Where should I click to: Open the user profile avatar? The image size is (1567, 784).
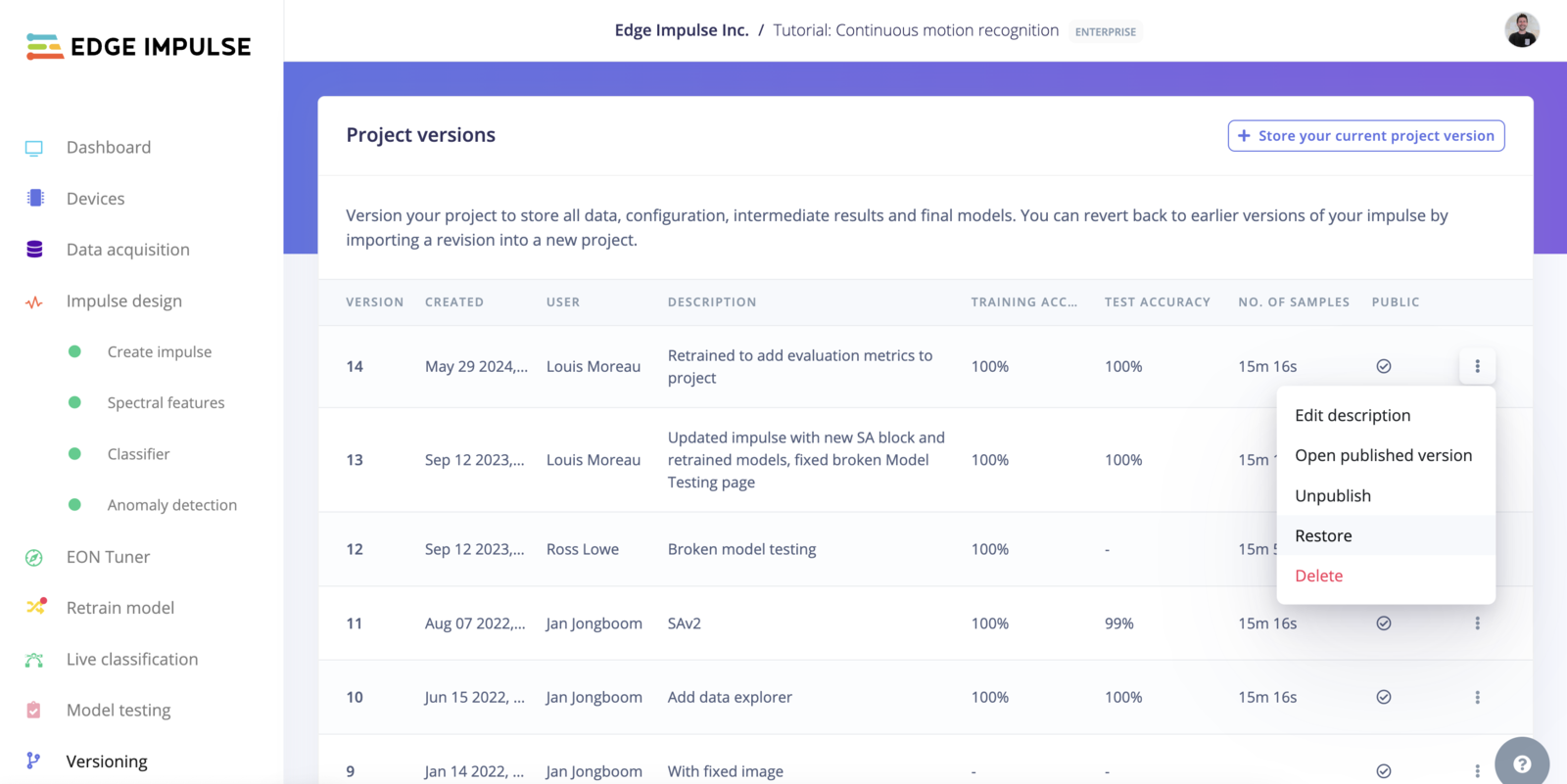pyautogui.click(x=1522, y=30)
